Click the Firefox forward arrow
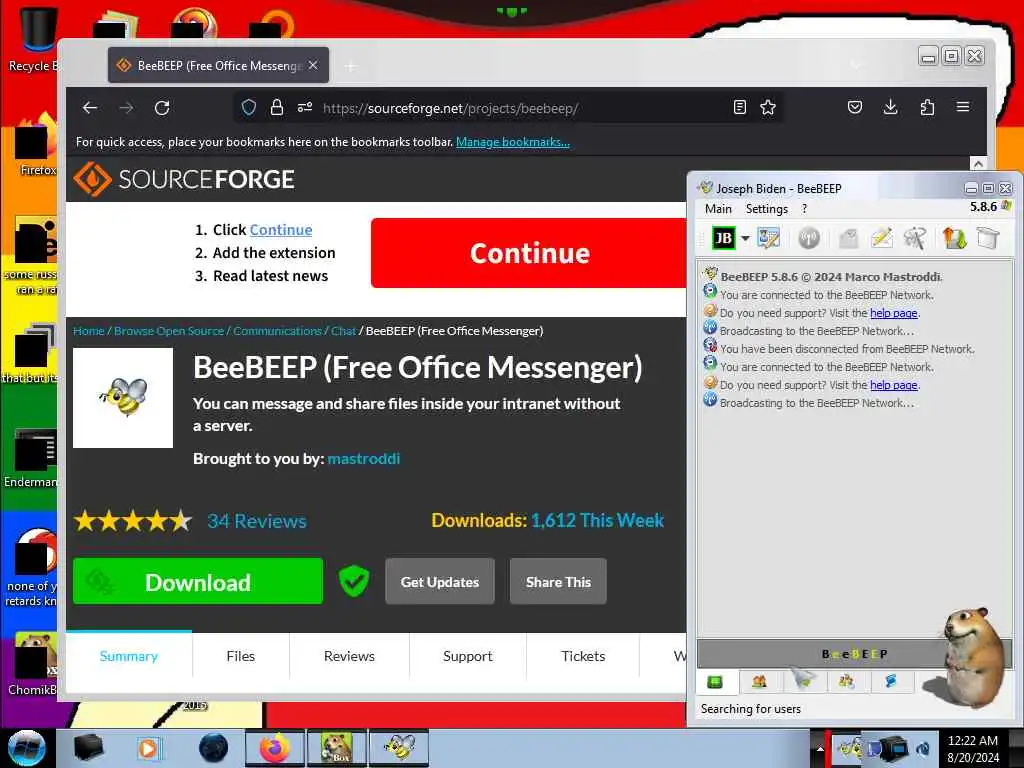The width and height of the screenshot is (1024, 768). 126,108
